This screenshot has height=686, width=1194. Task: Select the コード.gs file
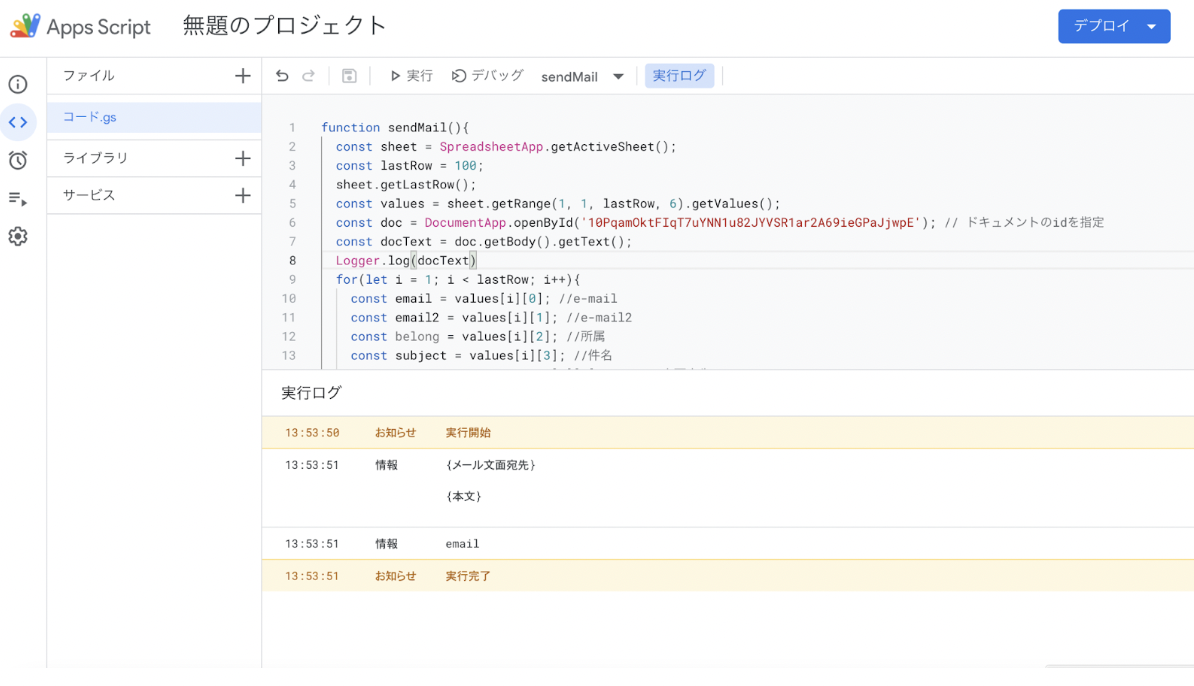[x=90, y=117]
